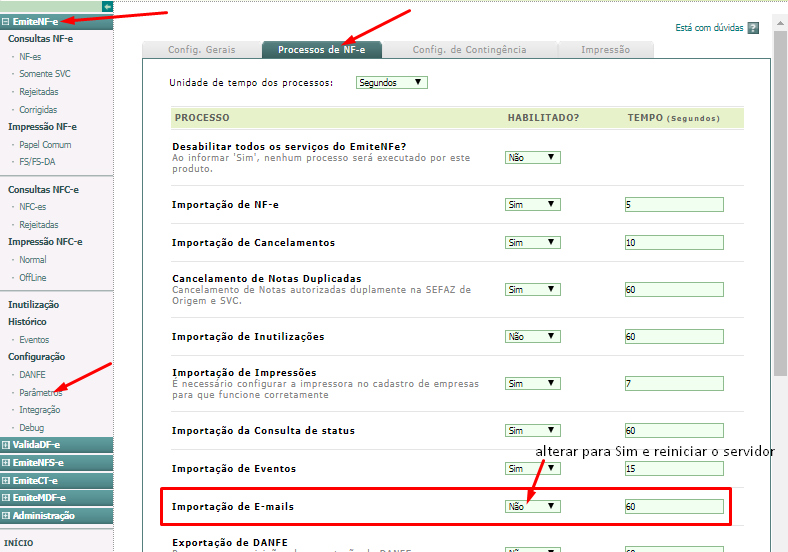
Task: Click the Importação da Consulta de status time field
Action: [674, 431]
